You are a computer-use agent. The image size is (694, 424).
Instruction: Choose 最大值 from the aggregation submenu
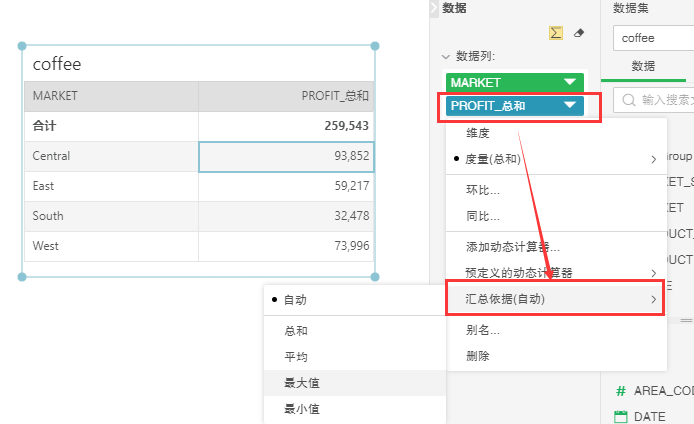302,383
